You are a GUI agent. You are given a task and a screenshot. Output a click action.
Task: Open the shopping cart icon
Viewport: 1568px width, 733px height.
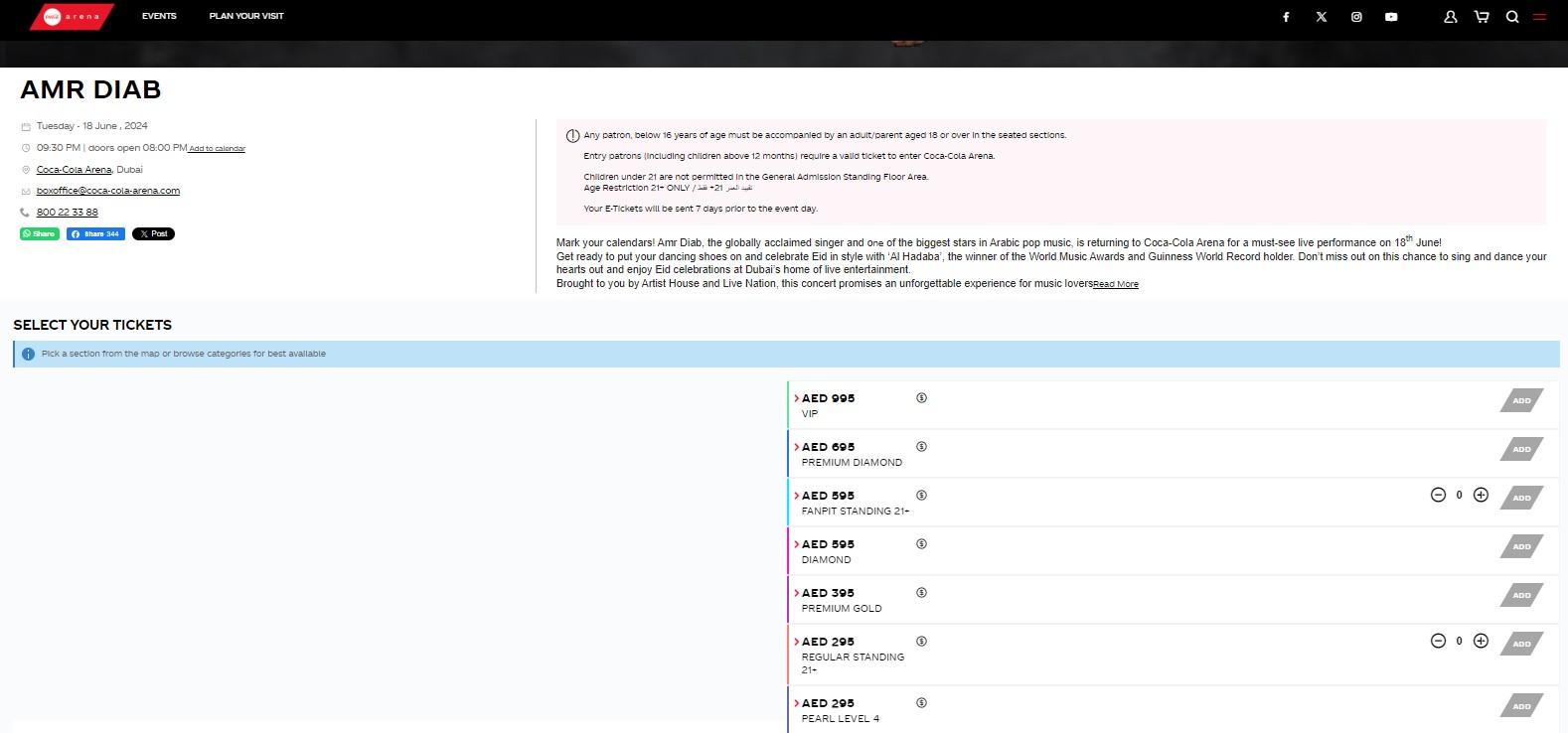[x=1482, y=17]
